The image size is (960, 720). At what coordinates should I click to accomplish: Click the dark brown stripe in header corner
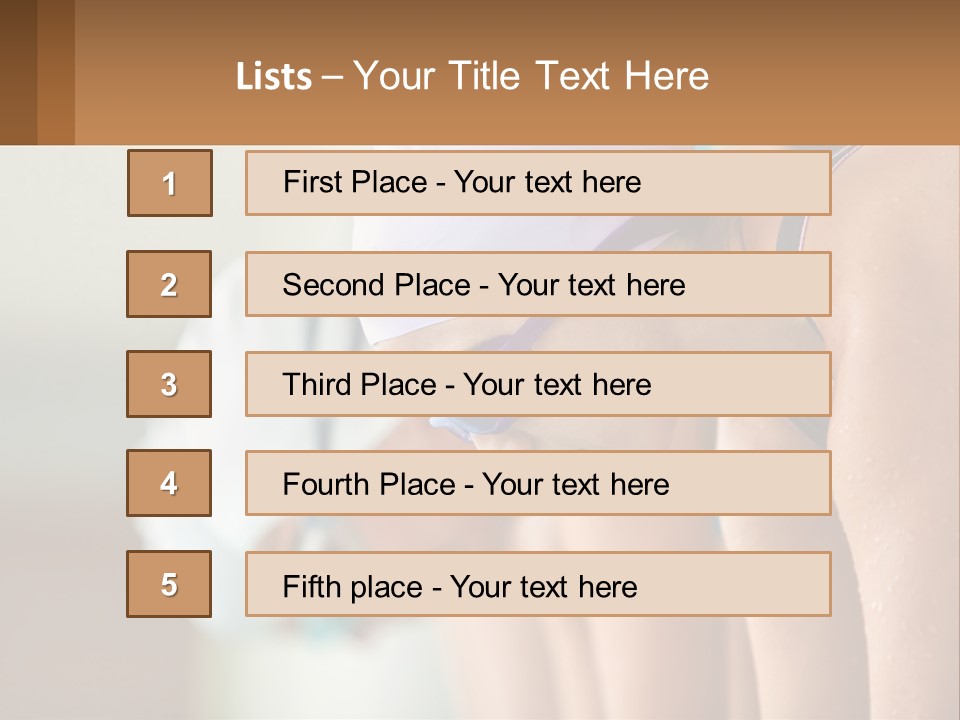point(18,72)
